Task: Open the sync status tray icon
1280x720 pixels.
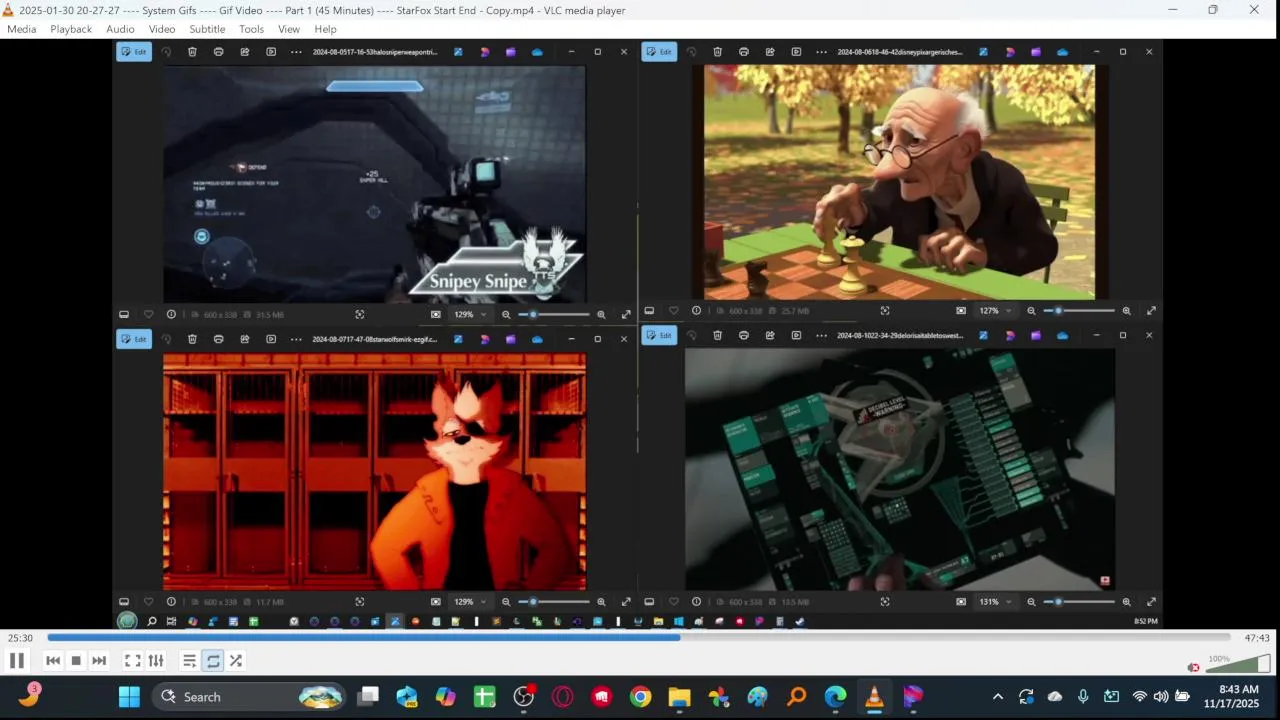Action: tap(1026, 697)
